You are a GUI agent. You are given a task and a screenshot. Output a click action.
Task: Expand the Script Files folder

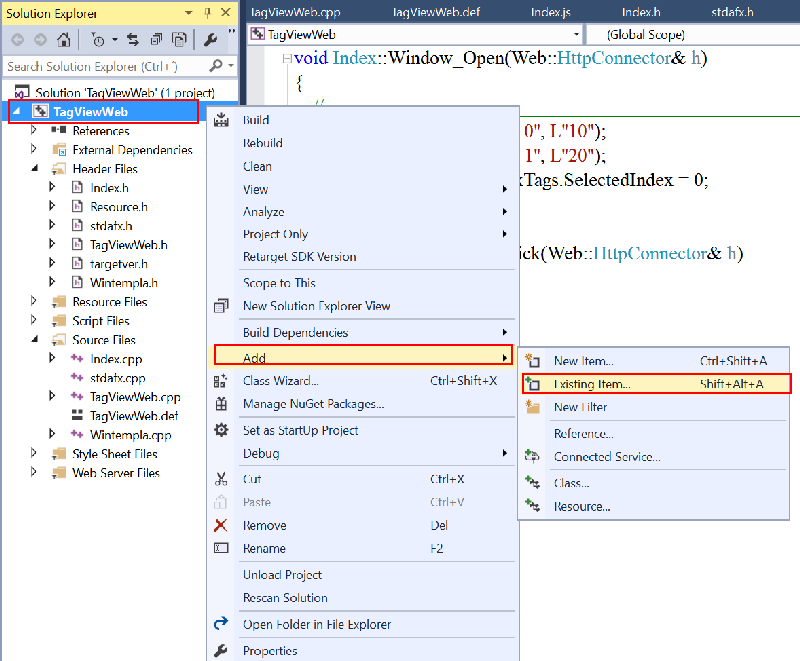click(x=34, y=320)
